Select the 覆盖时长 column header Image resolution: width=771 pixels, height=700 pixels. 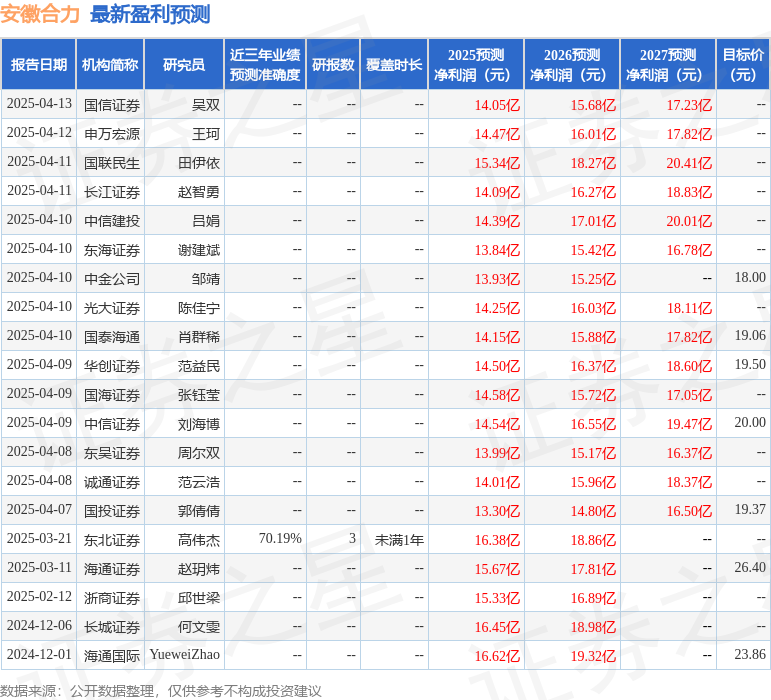(x=393, y=65)
